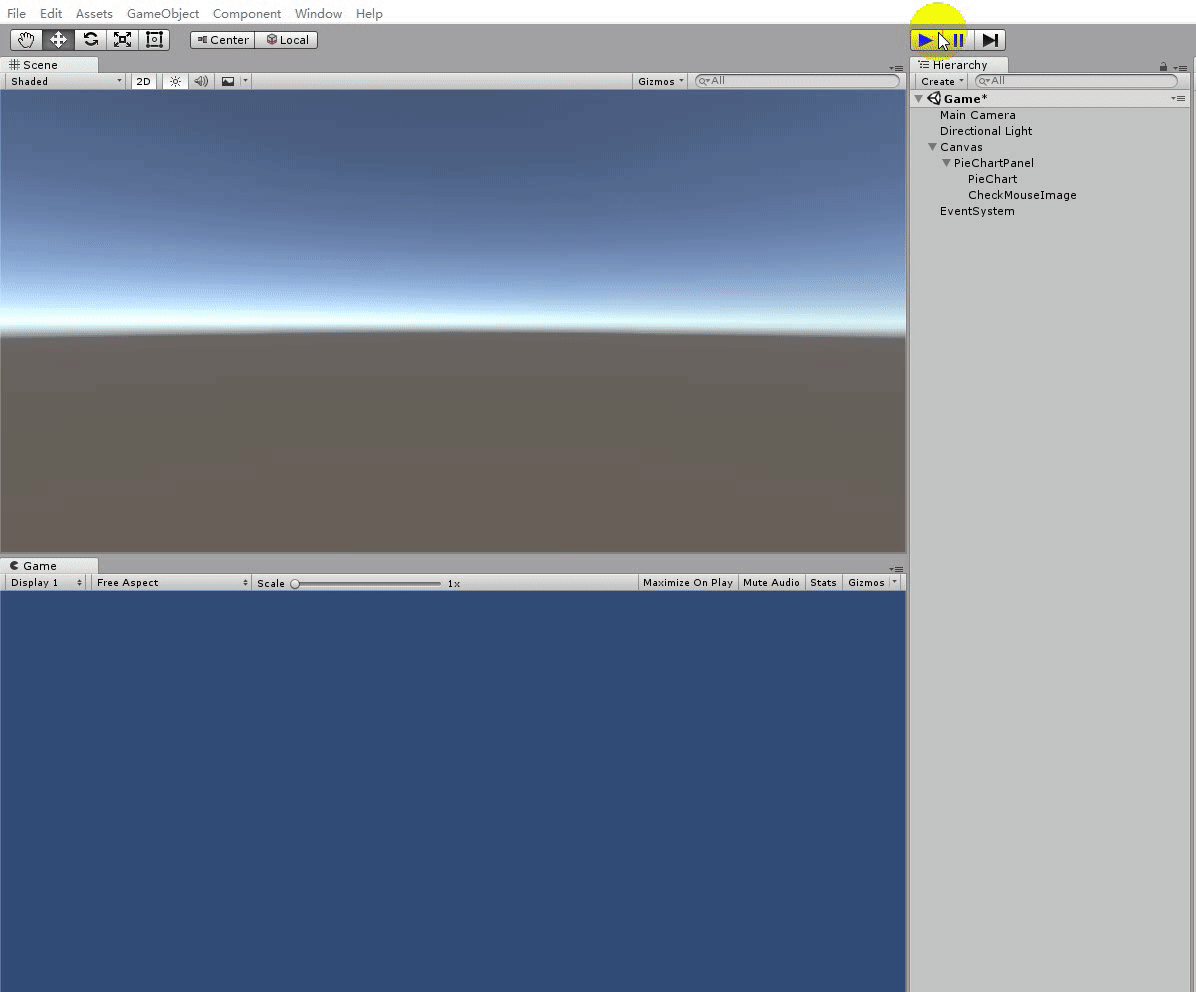1196x992 pixels.
Task: Toggle the Hierarchy lock icon
Action: [1163, 67]
